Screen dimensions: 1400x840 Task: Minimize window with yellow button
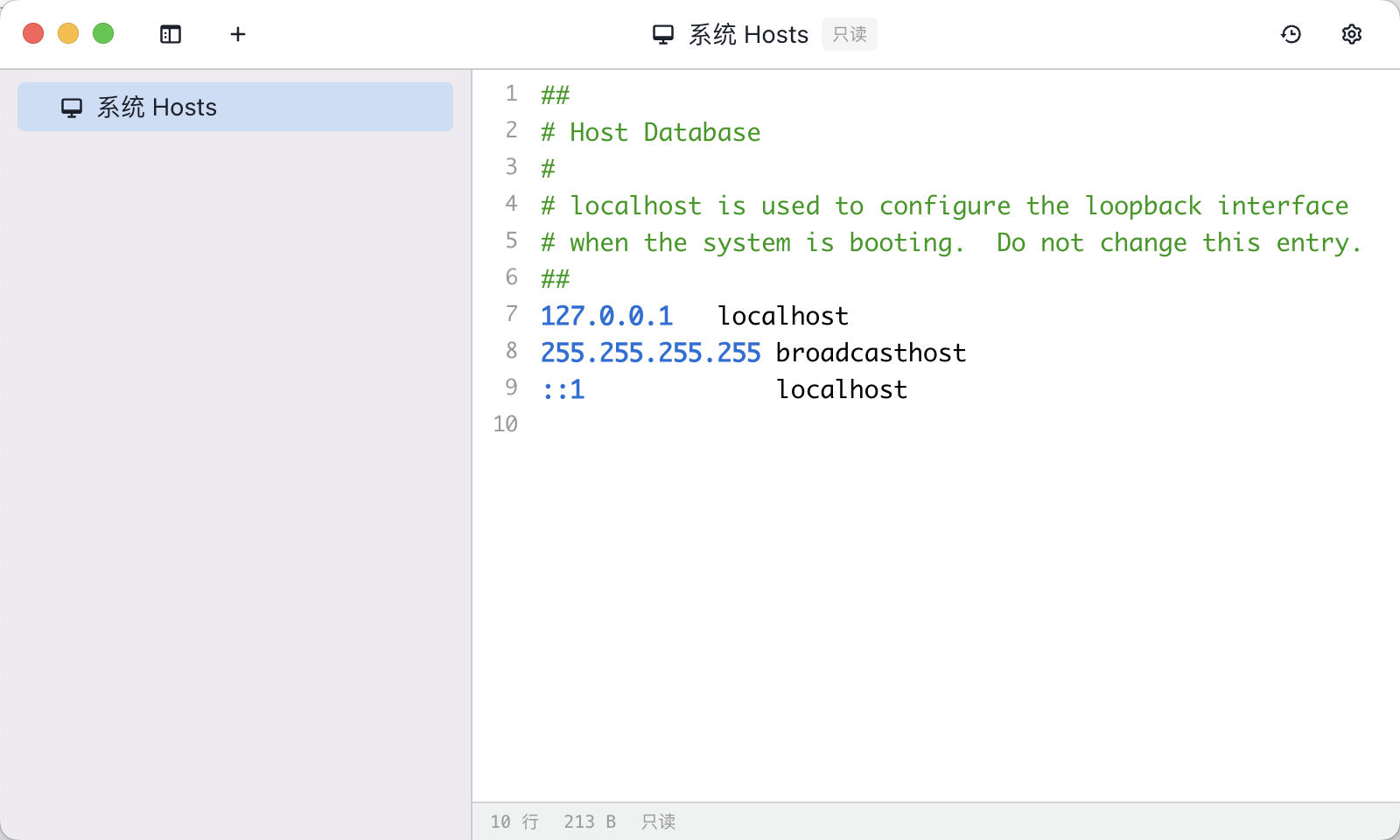68,33
